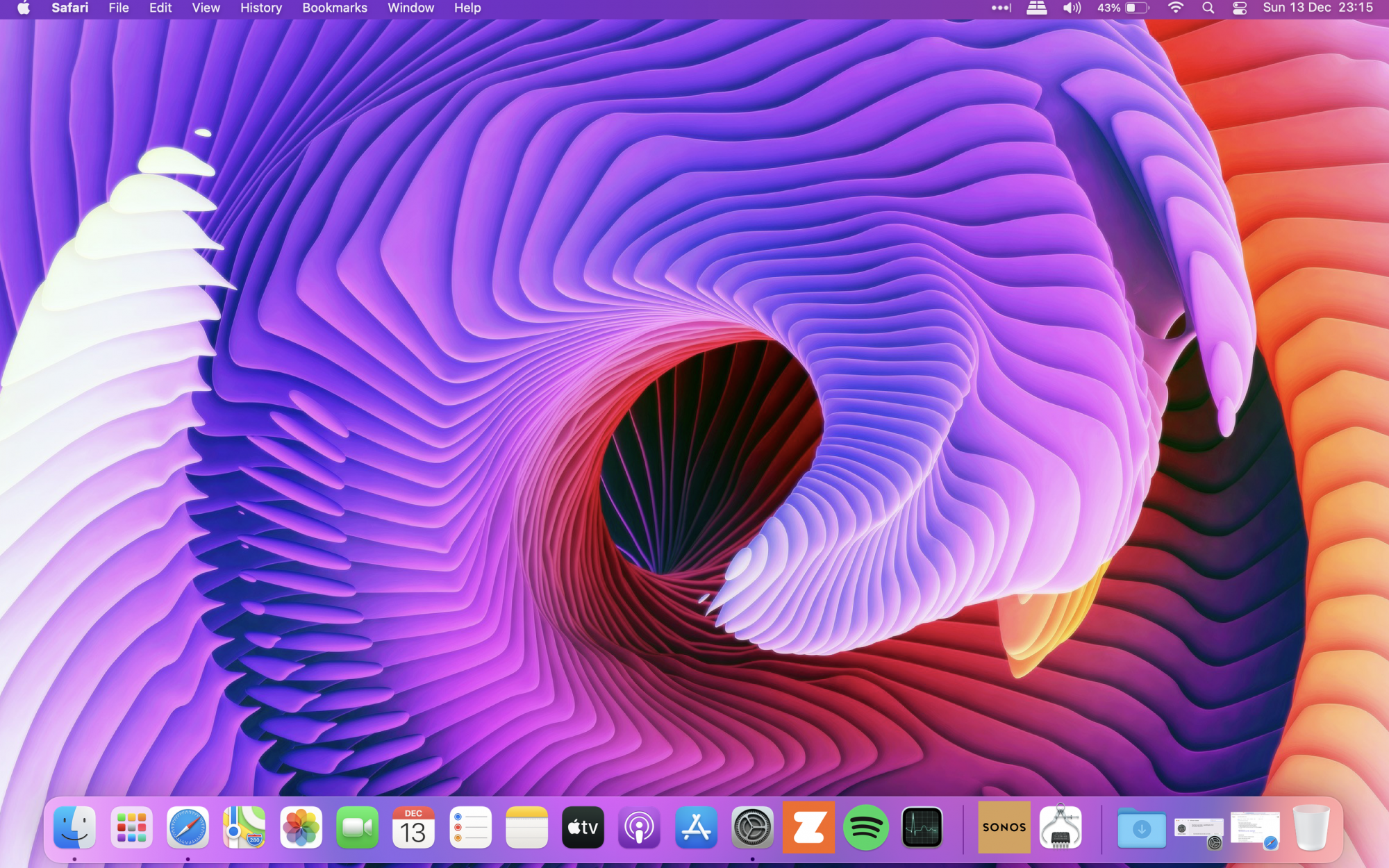Launch Spotify from the Dock
Image resolution: width=1389 pixels, height=868 pixels.
(865, 827)
